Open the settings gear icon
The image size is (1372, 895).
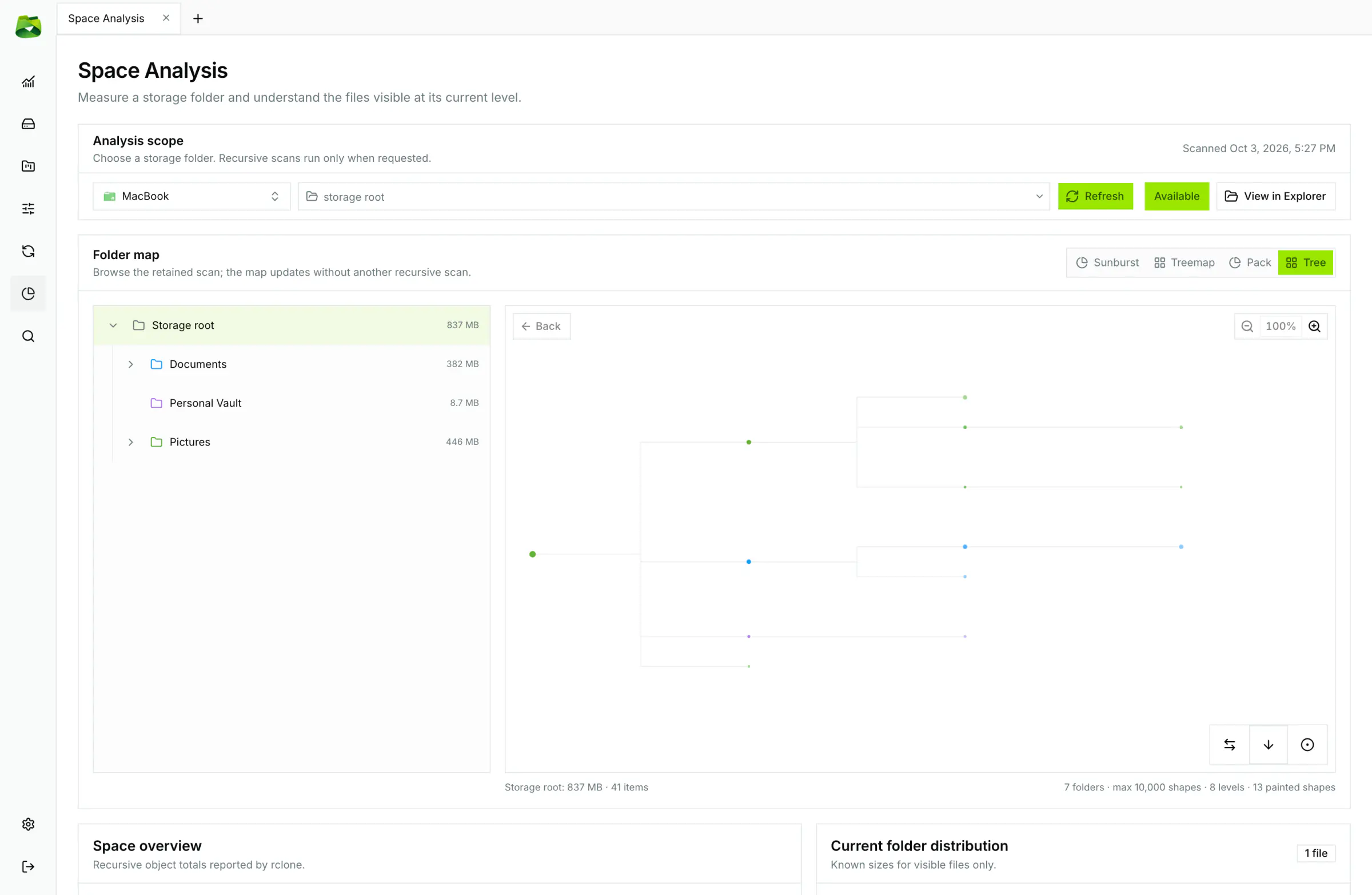27,824
